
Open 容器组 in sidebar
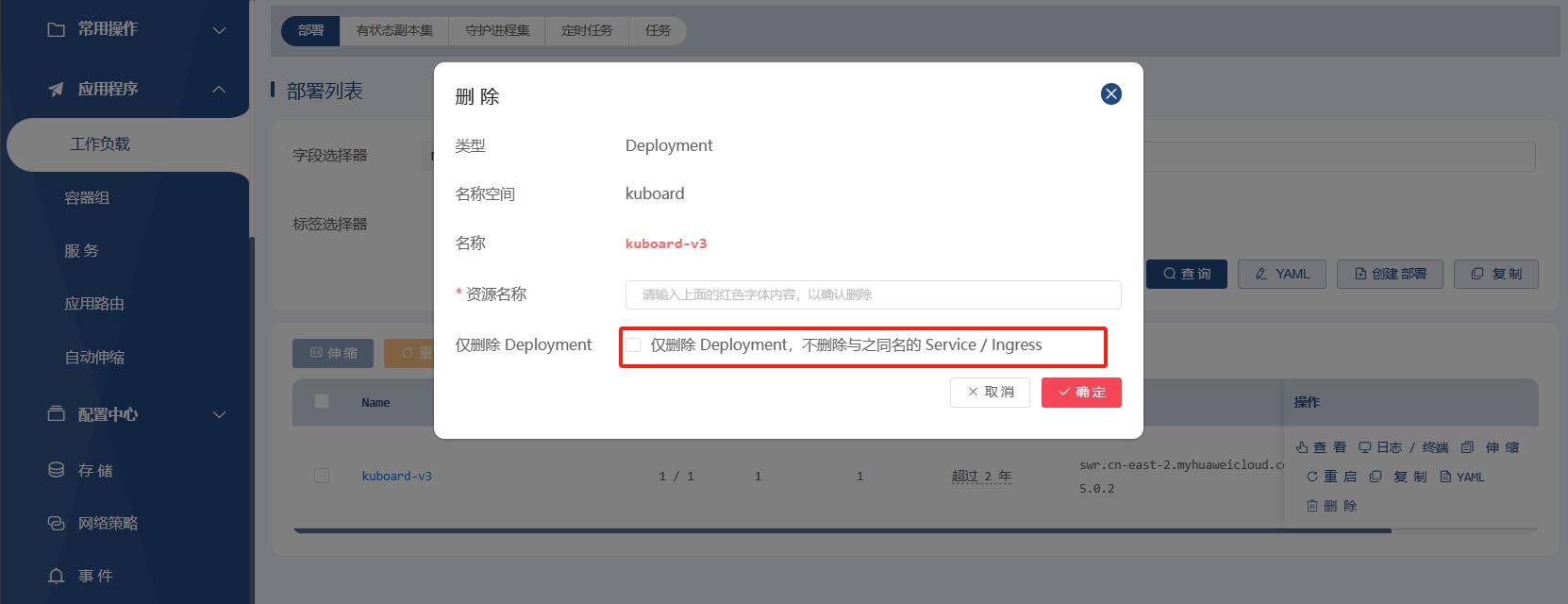[87, 198]
